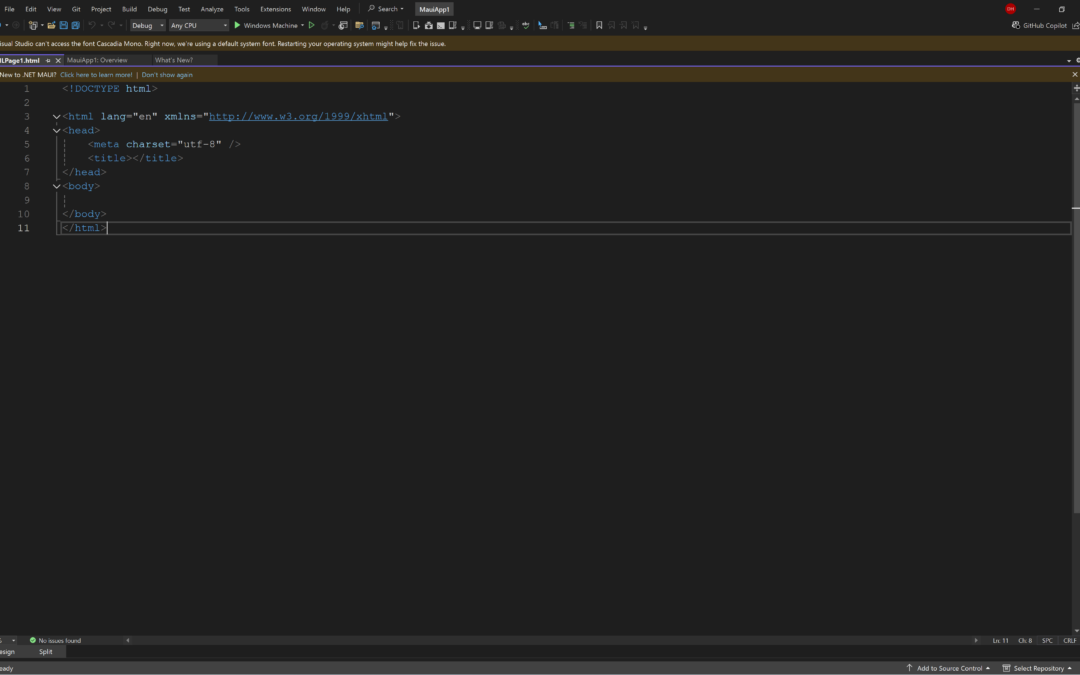Viewport: 1080px width, 675px height.
Task: Click the Undo icon in the toolbar
Action: pyautogui.click(x=92, y=25)
